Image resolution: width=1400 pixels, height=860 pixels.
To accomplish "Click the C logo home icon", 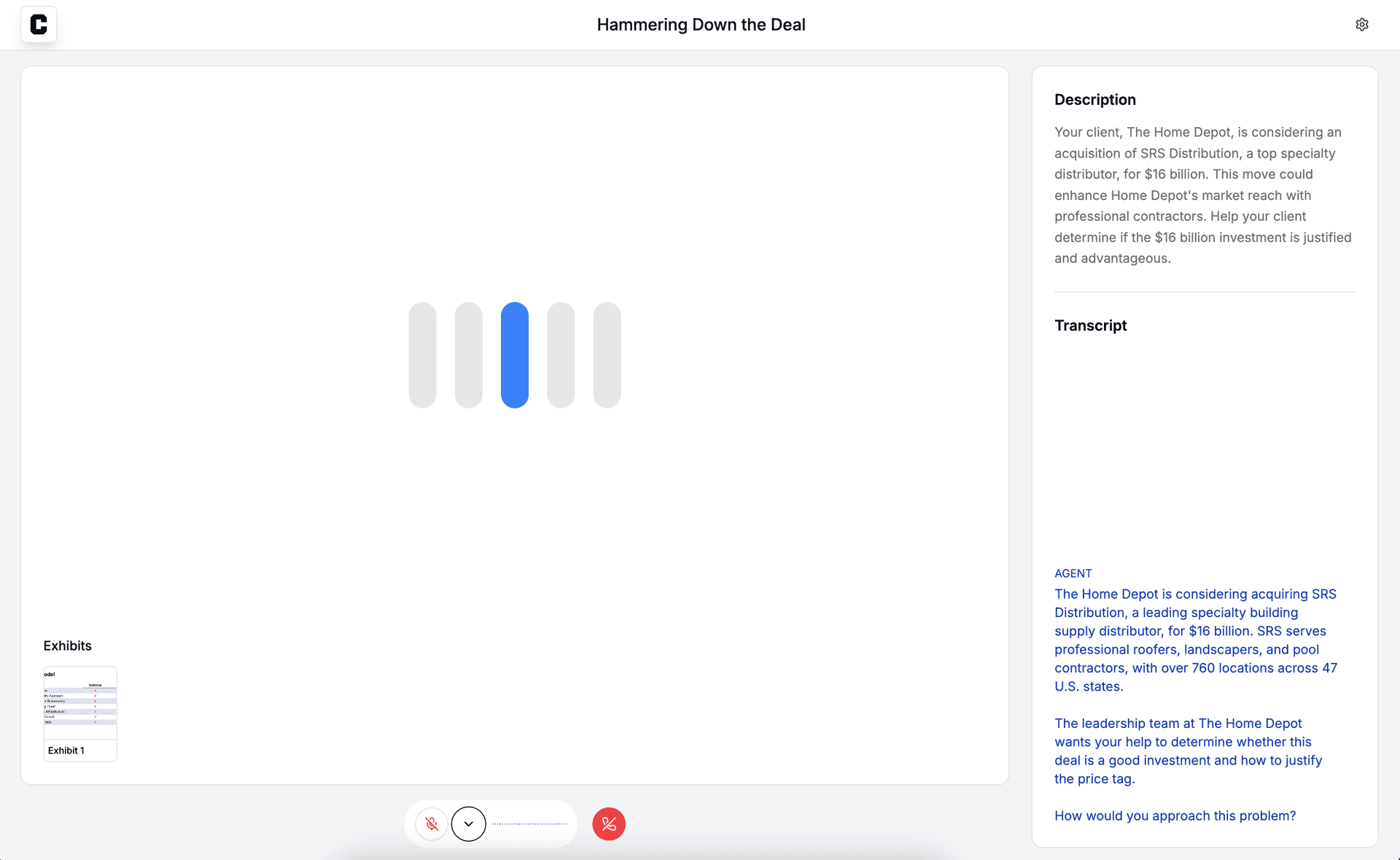I will click(x=39, y=25).
